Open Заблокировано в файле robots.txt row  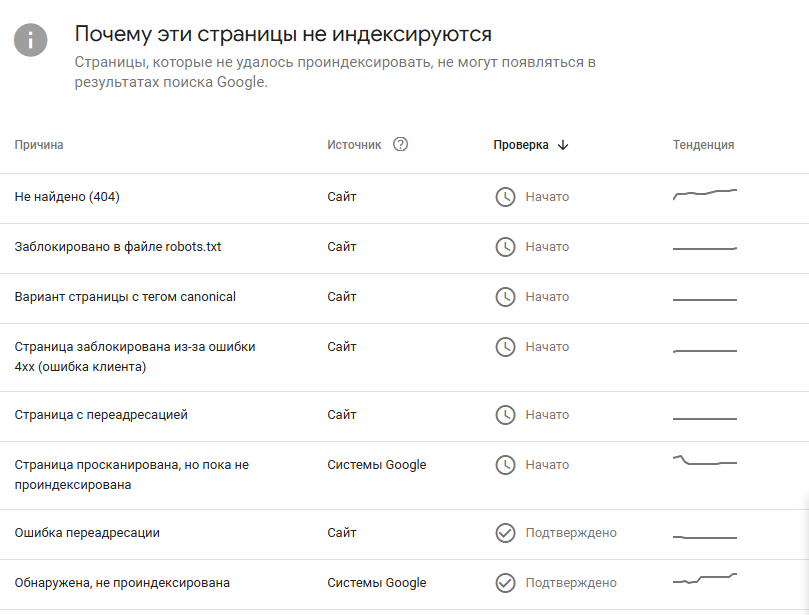tap(118, 247)
